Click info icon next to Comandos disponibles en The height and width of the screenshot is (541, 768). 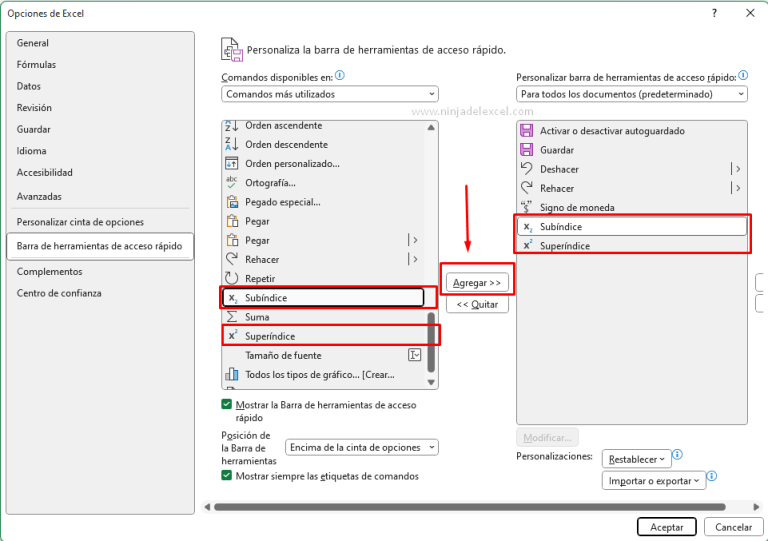(340, 75)
